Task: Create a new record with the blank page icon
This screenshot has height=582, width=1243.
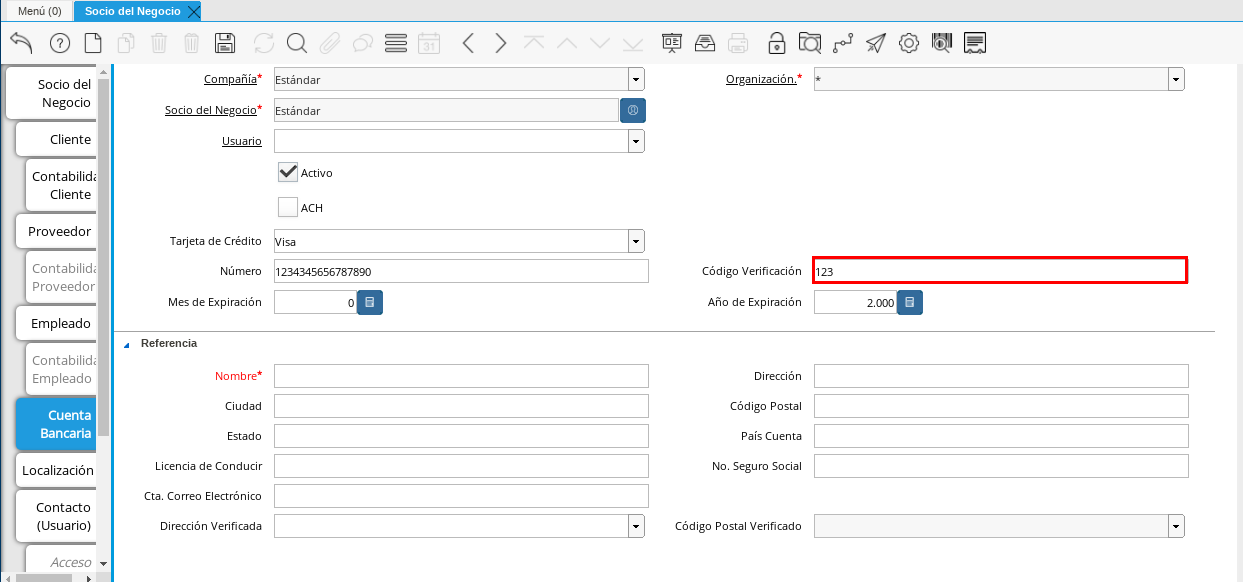Action: (93, 43)
